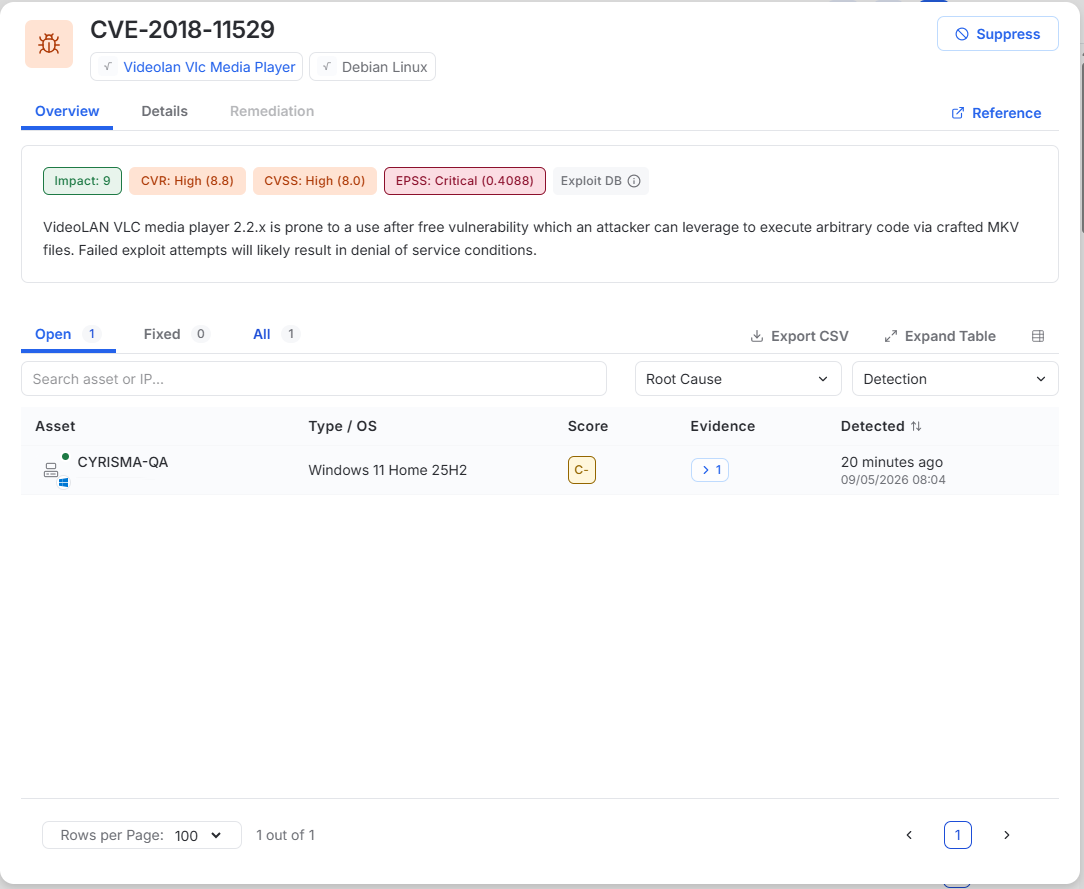The height and width of the screenshot is (889, 1084).
Task: Focus the Search asset or IP field
Action: click(314, 379)
